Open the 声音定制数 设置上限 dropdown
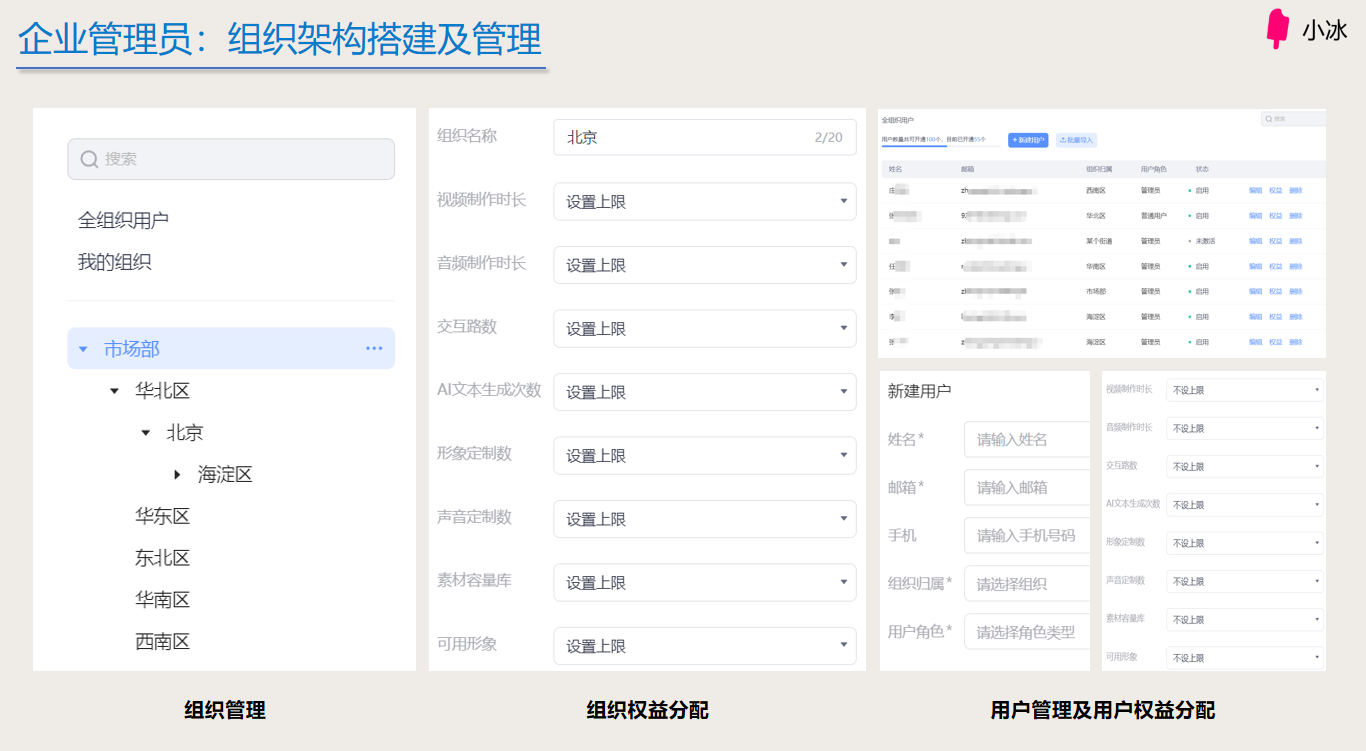 coord(705,519)
